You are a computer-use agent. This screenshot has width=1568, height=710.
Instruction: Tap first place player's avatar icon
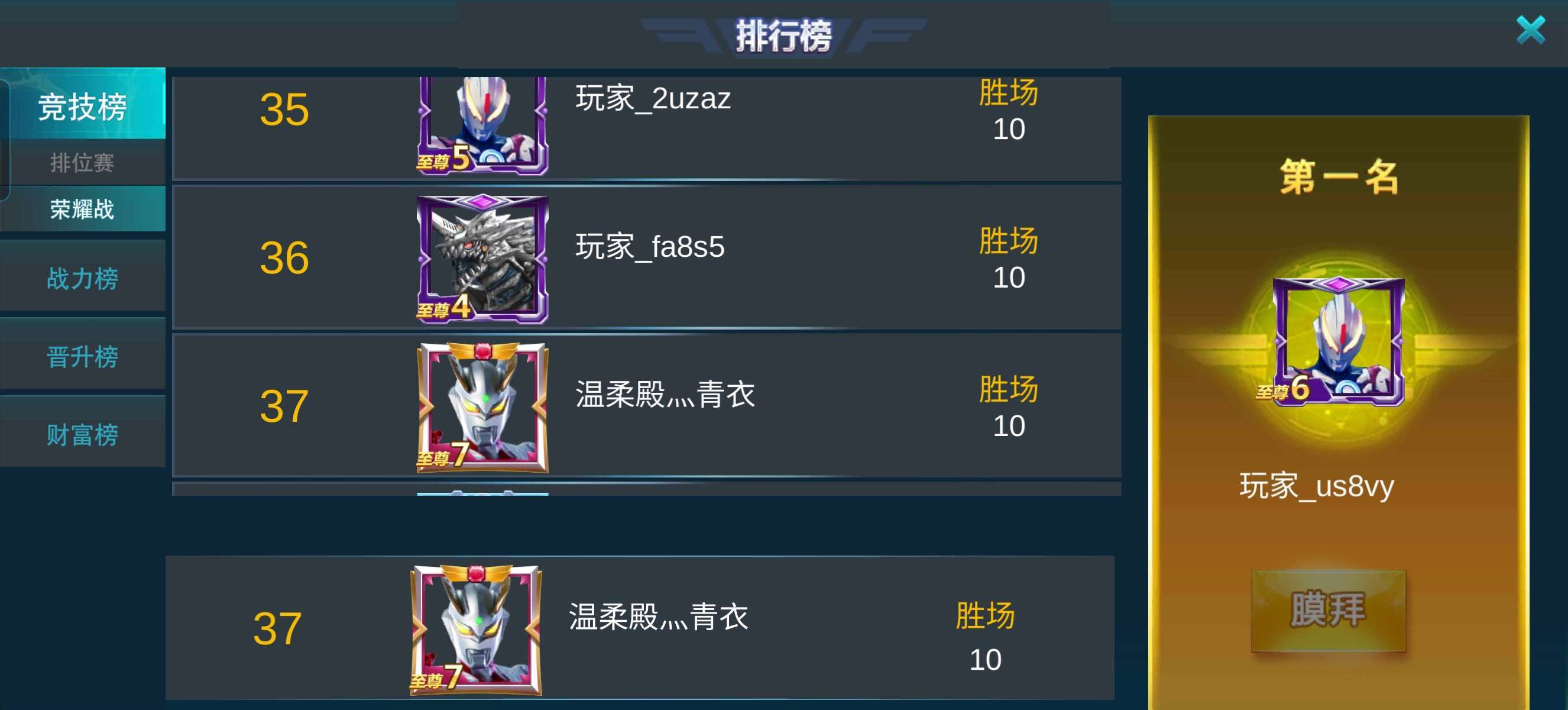point(1338,341)
